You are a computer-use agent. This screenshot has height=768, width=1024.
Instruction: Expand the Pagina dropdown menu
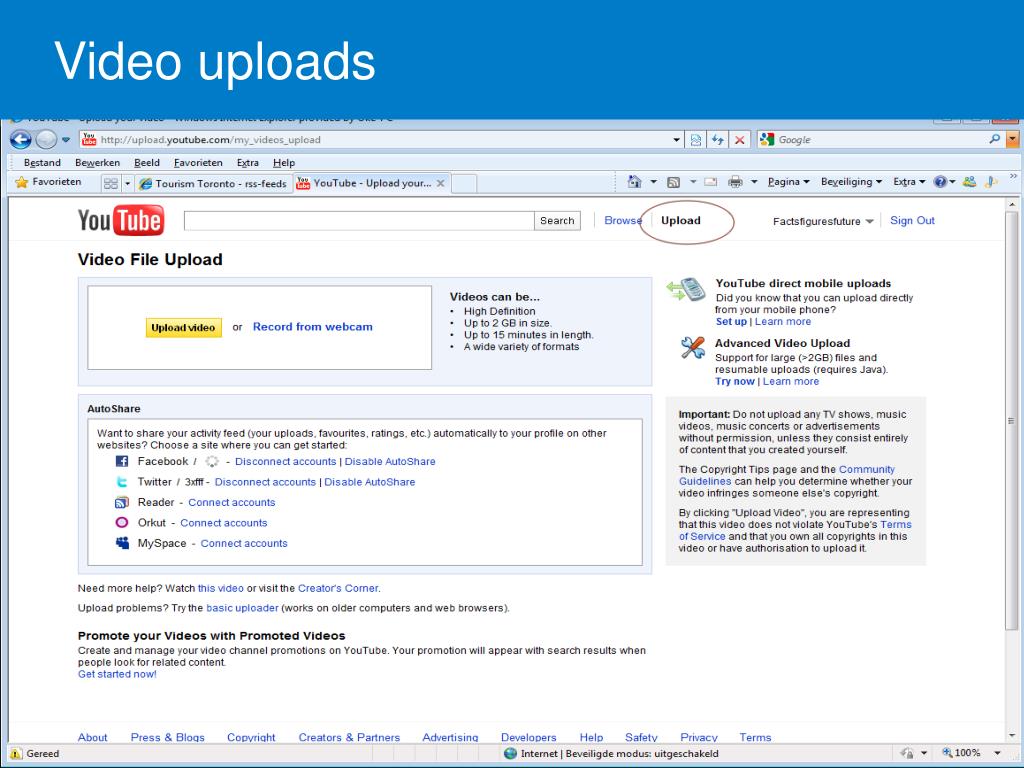click(788, 182)
